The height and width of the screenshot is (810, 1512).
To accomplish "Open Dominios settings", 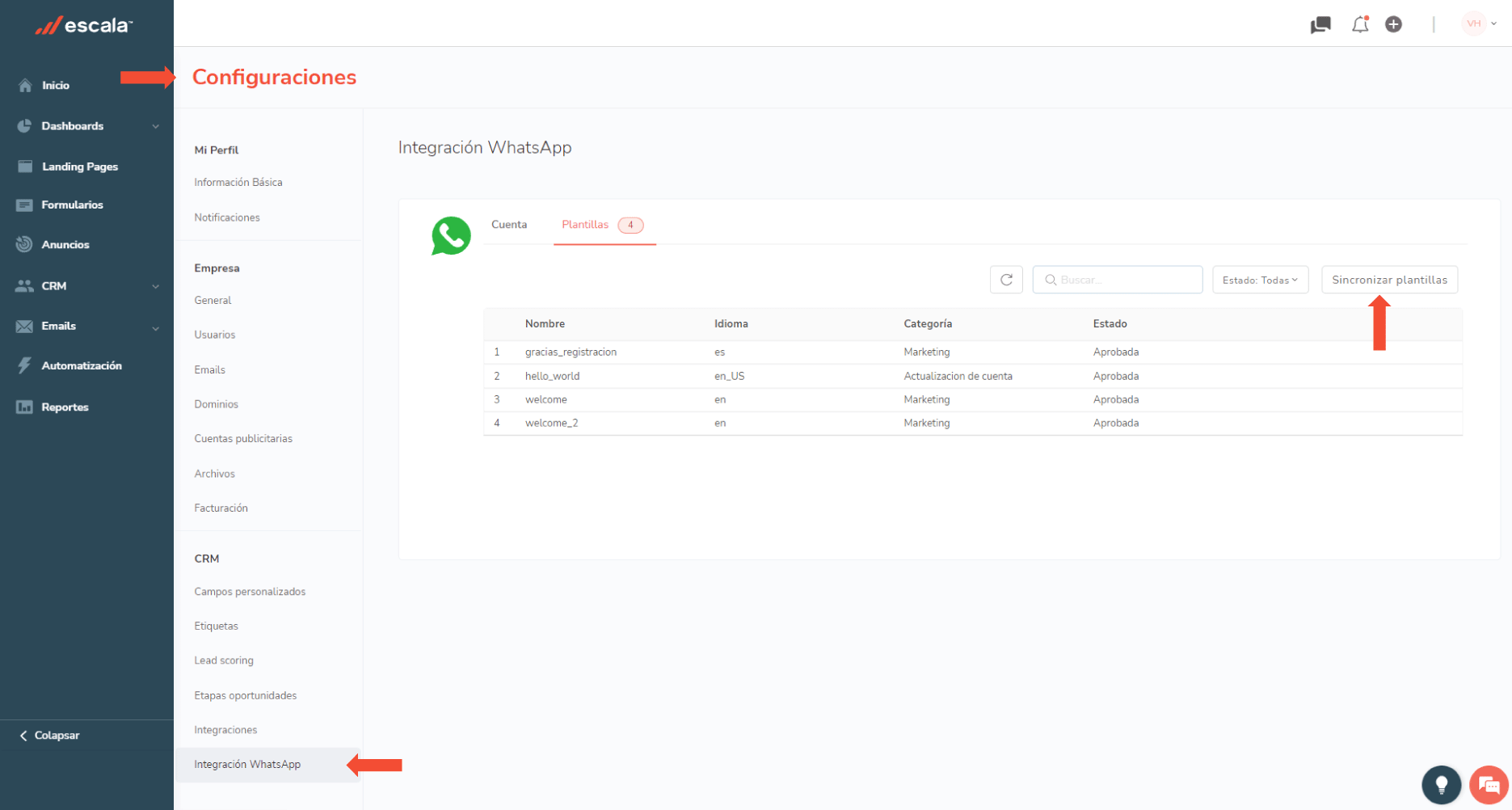I will [217, 404].
